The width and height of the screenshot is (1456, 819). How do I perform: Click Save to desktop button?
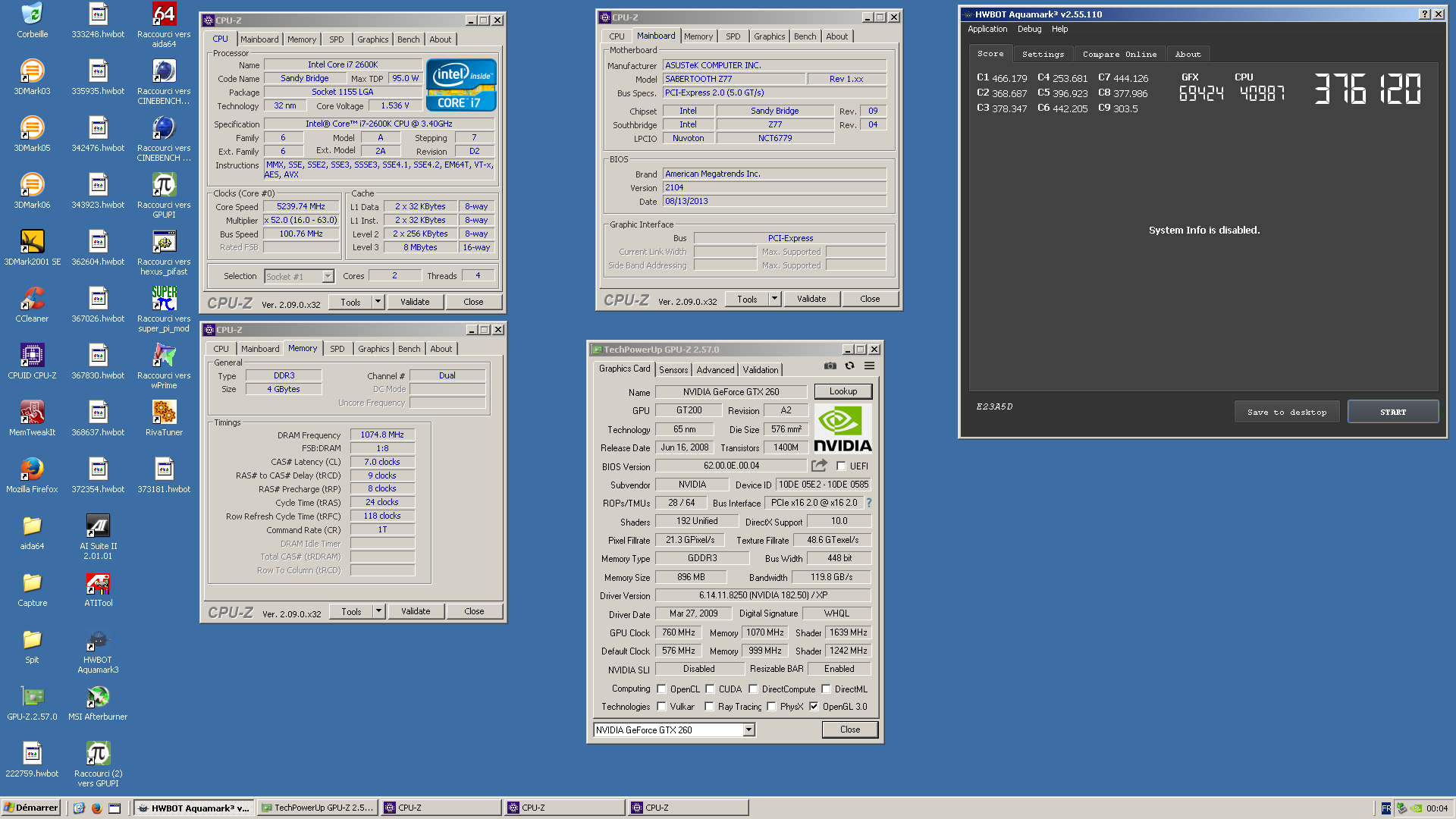1287,412
